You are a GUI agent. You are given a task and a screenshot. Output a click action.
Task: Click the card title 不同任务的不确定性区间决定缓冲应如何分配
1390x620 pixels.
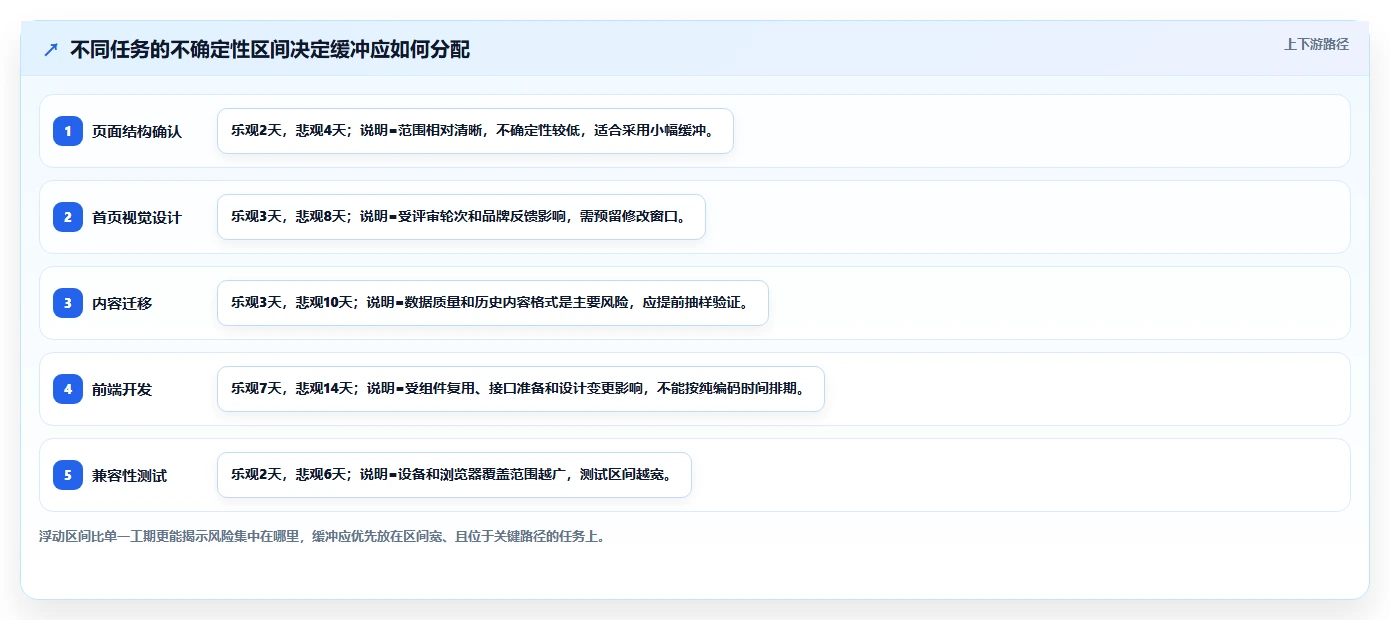coord(270,49)
